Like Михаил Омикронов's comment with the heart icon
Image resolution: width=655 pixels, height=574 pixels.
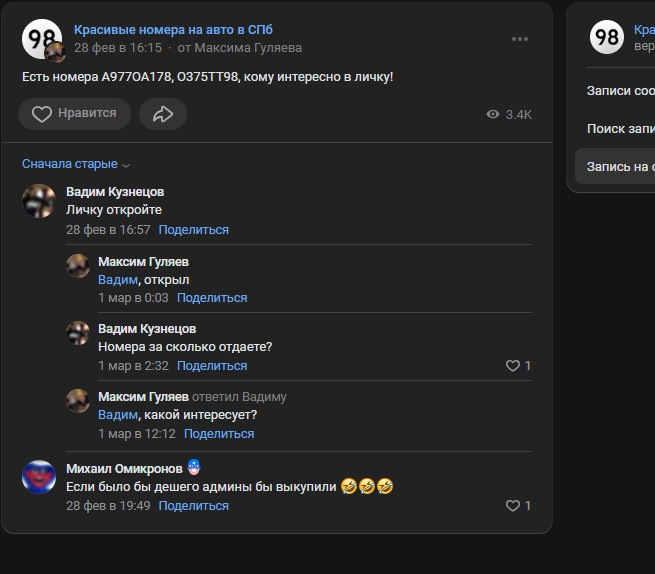pos(513,505)
